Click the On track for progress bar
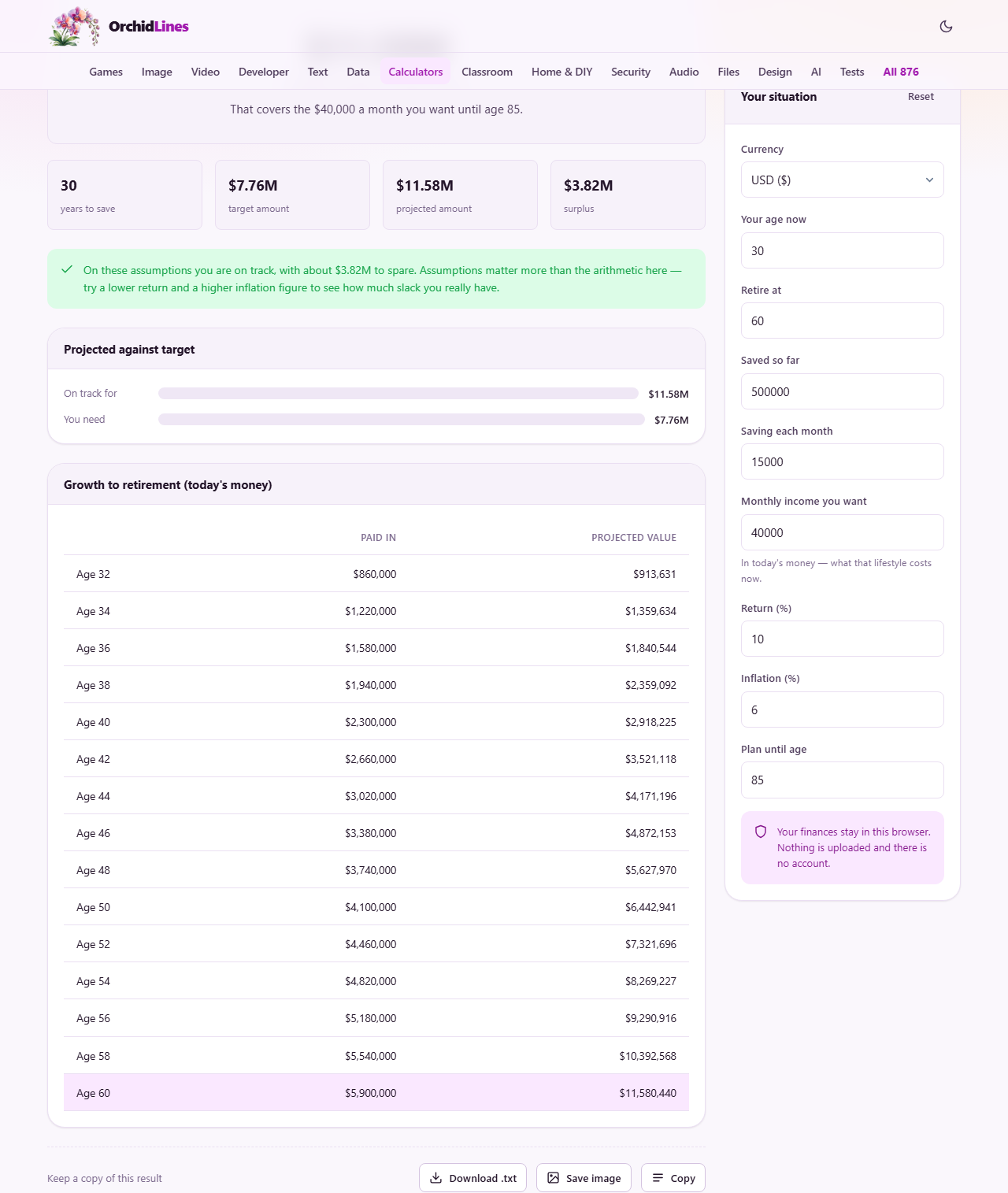This screenshot has width=1008, height=1193. click(398, 393)
